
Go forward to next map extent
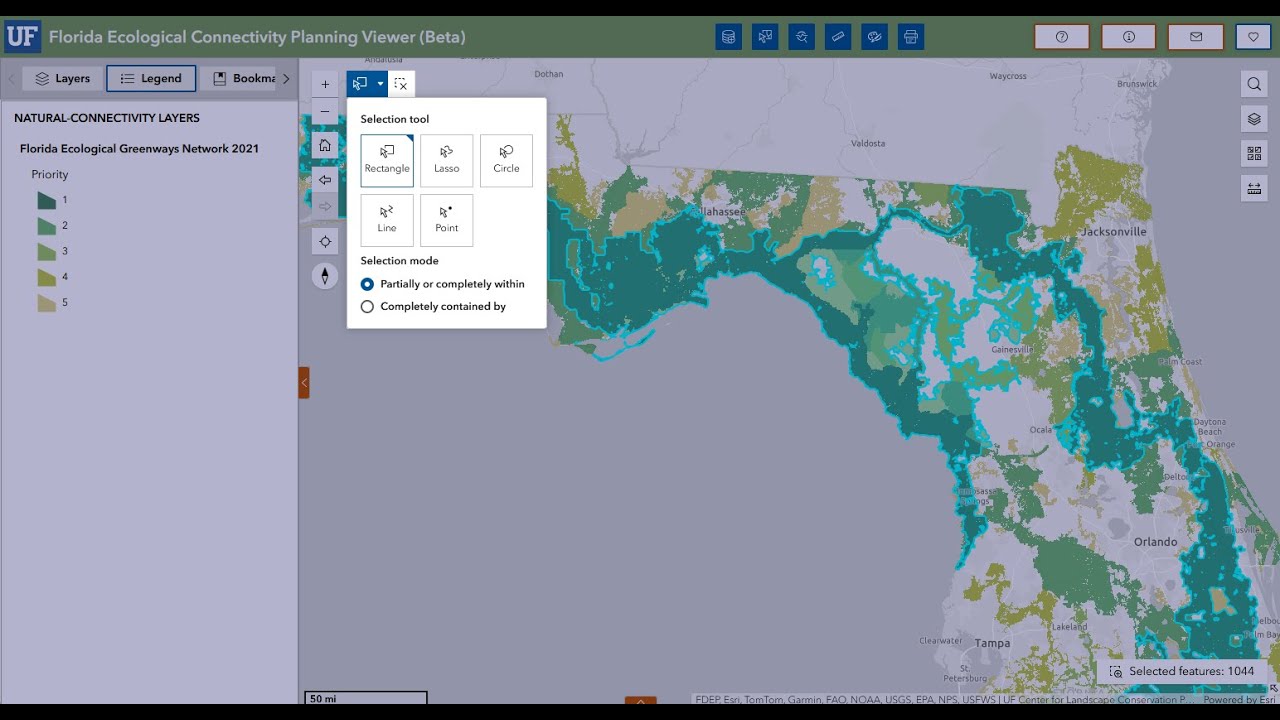325,206
